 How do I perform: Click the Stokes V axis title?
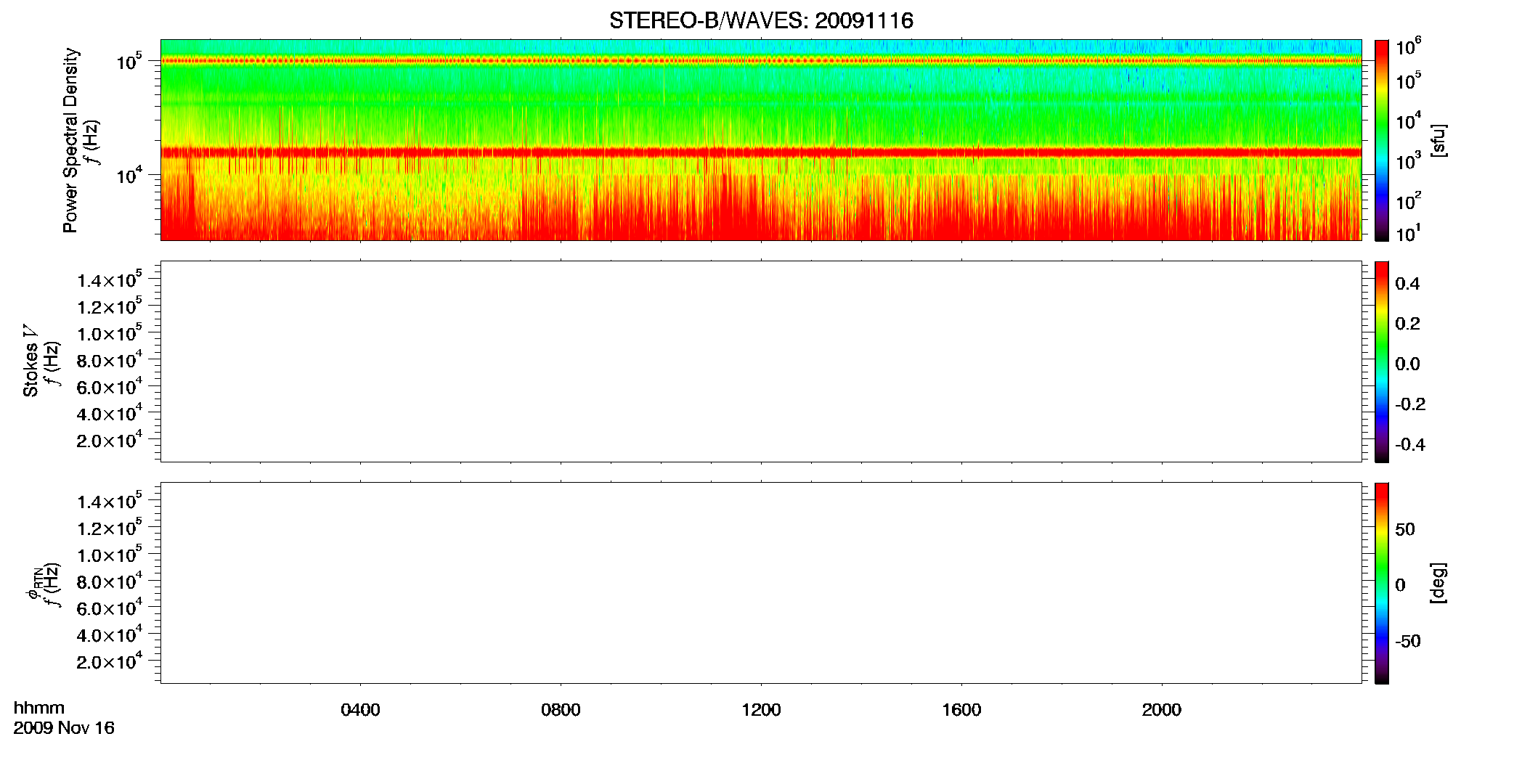30,361
